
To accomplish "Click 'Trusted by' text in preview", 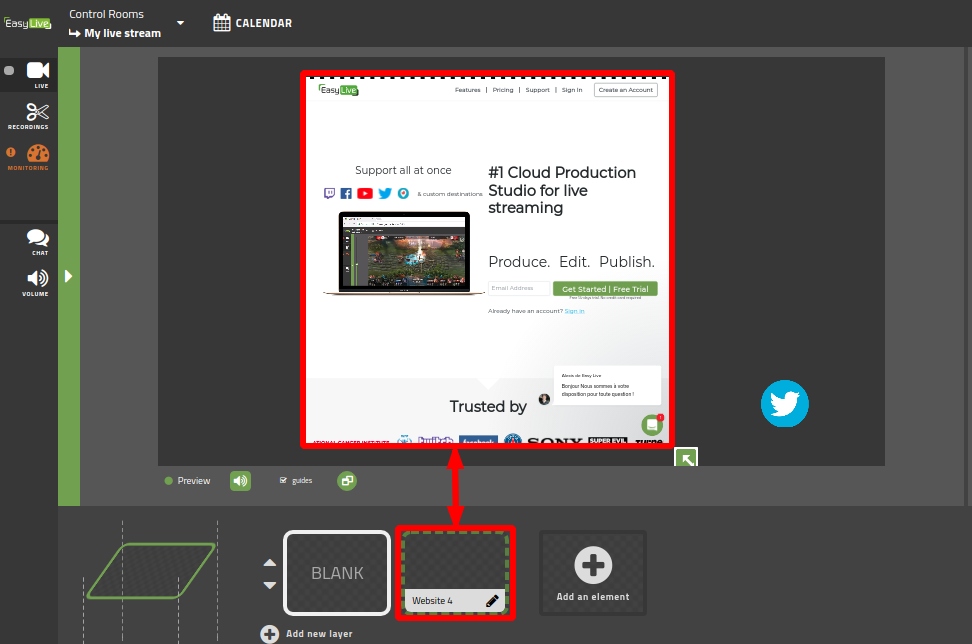I will [x=488, y=407].
